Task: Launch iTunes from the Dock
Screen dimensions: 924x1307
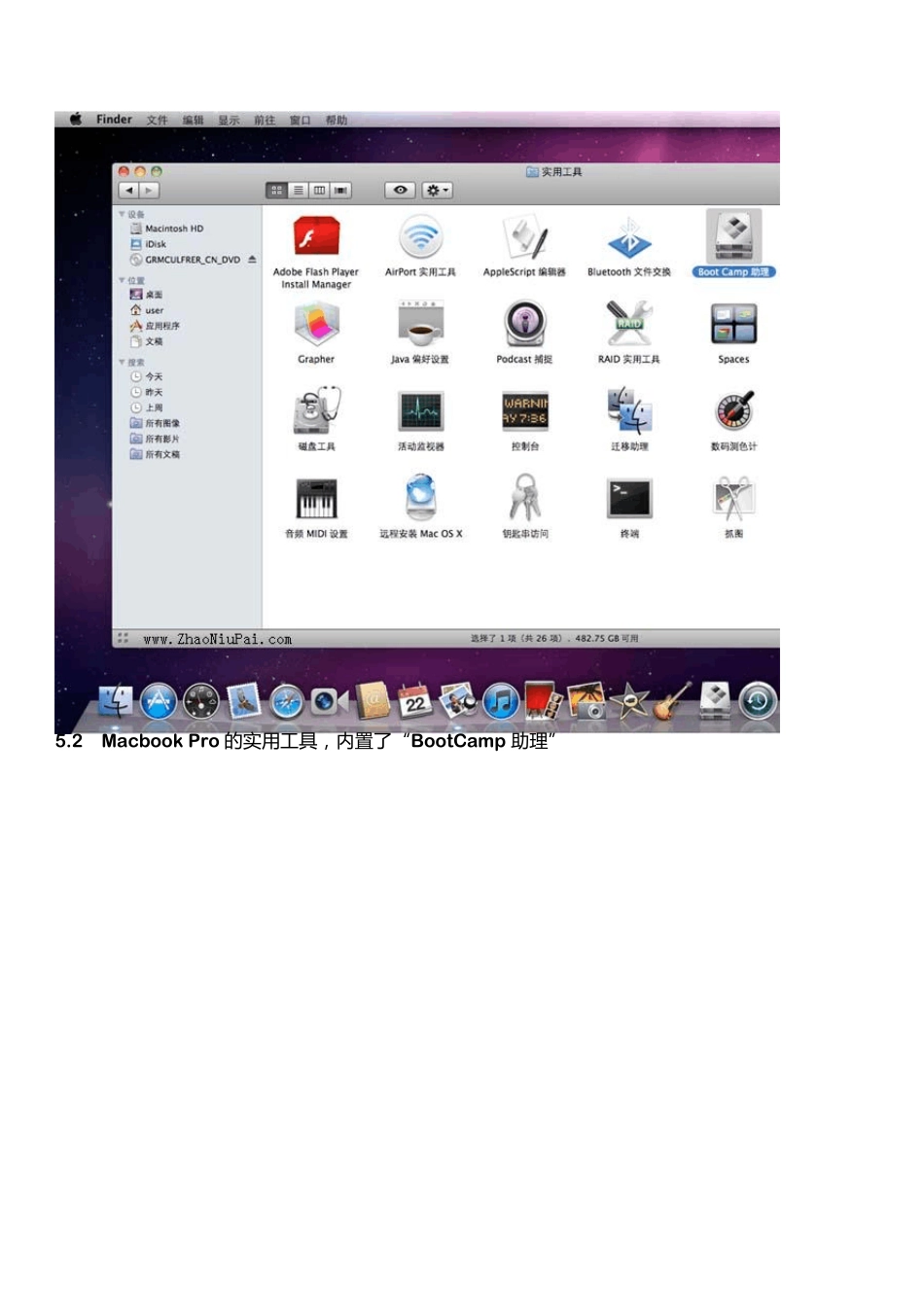Action: [x=500, y=701]
